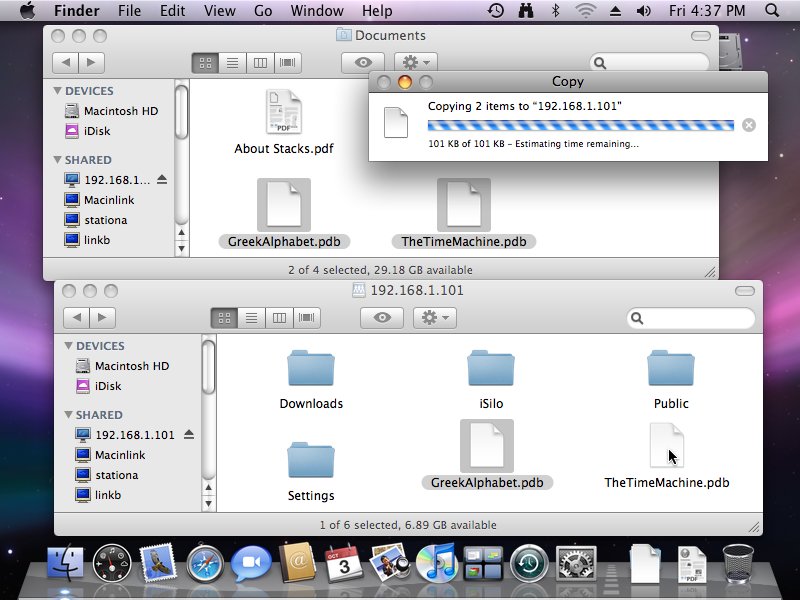Open System Preferences in the Dock
This screenshot has height=600, width=800.
[x=575, y=565]
